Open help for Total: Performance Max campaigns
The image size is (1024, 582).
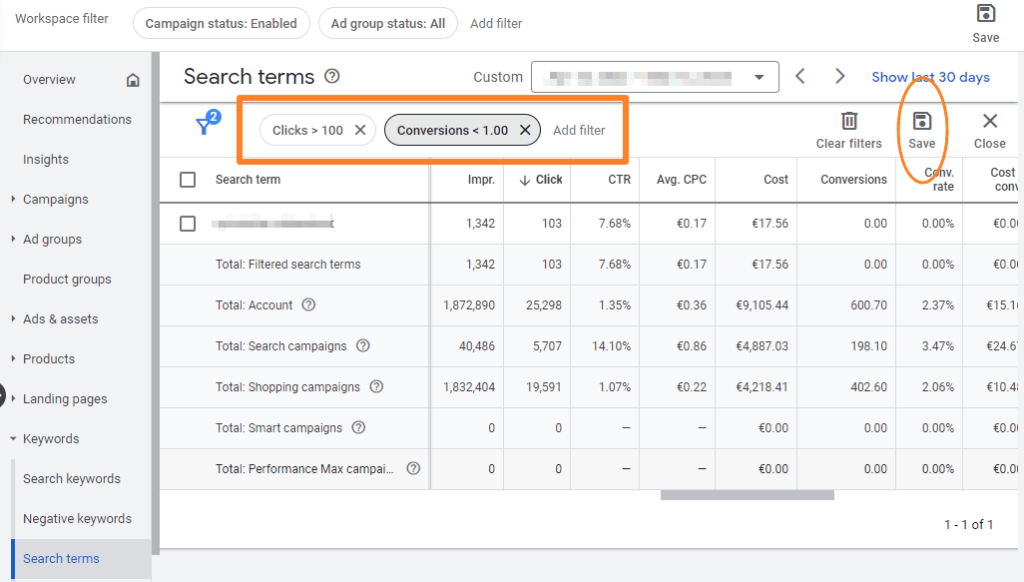click(x=413, y=468)
